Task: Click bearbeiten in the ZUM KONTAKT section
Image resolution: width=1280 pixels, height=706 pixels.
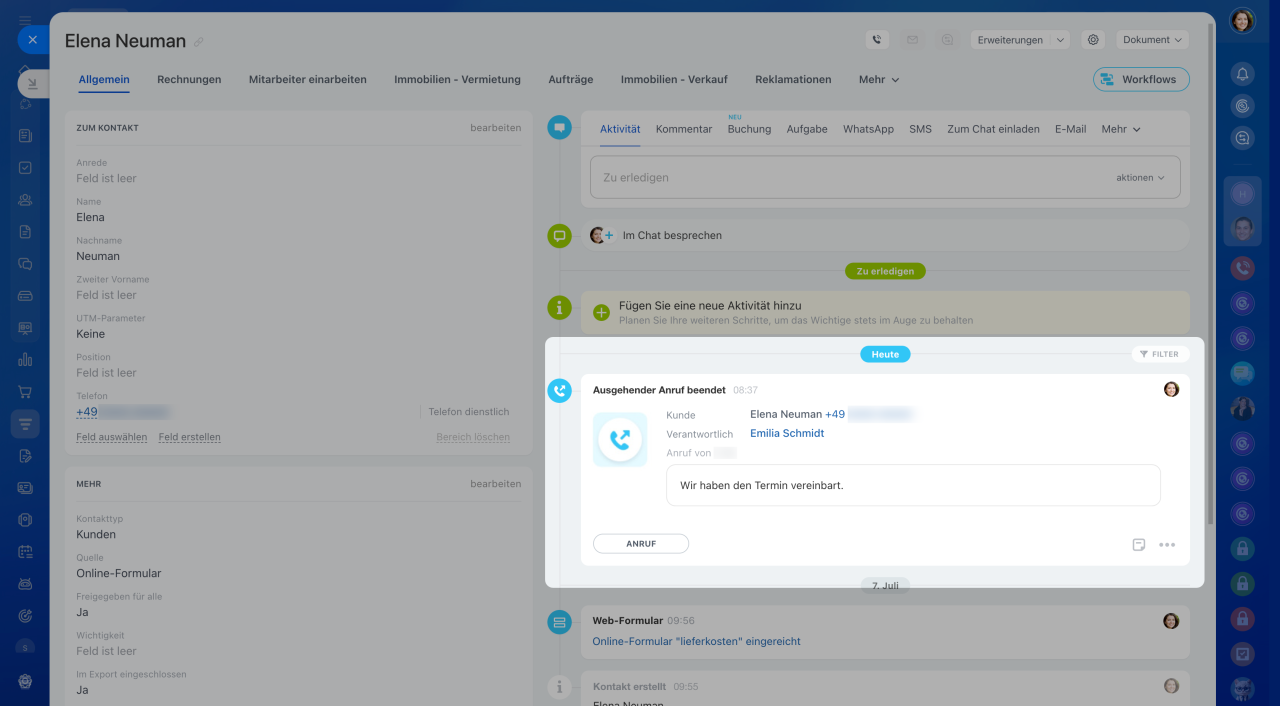Action: point(496,128)
